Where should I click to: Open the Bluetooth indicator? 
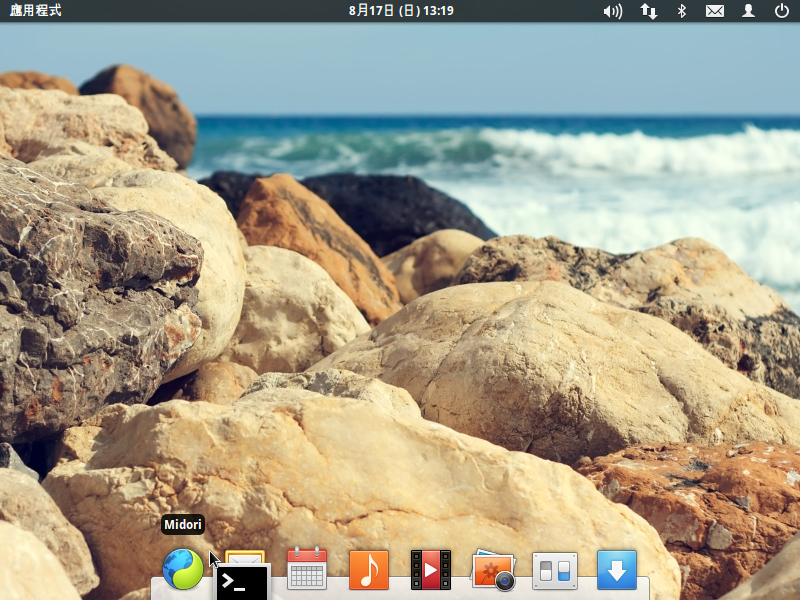[682, 11]
